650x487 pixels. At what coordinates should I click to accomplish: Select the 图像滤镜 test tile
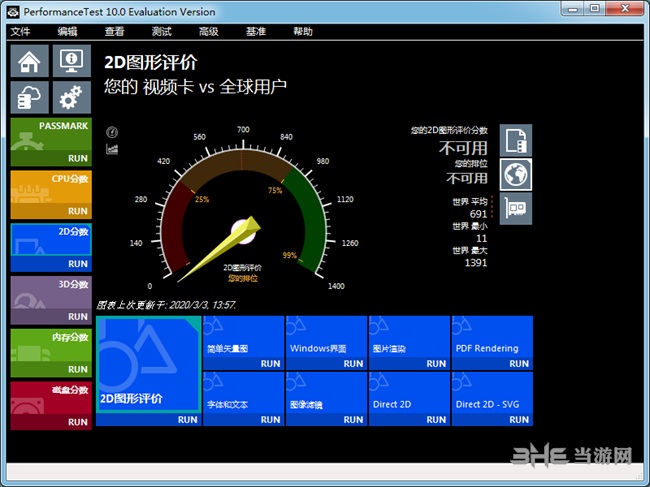327,393
